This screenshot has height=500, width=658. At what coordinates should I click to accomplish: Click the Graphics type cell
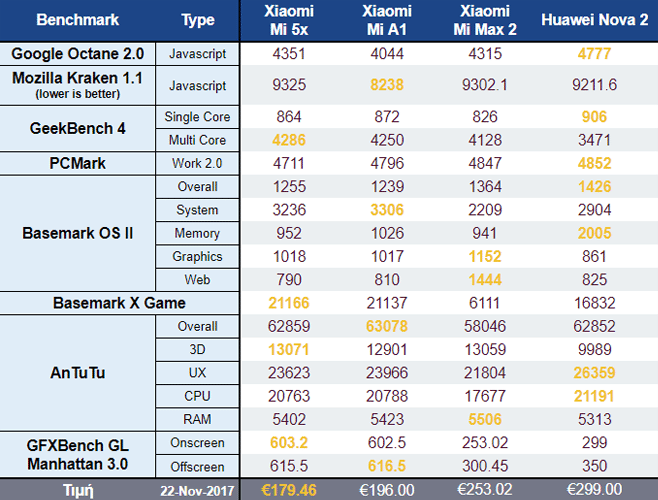point(197,257)
